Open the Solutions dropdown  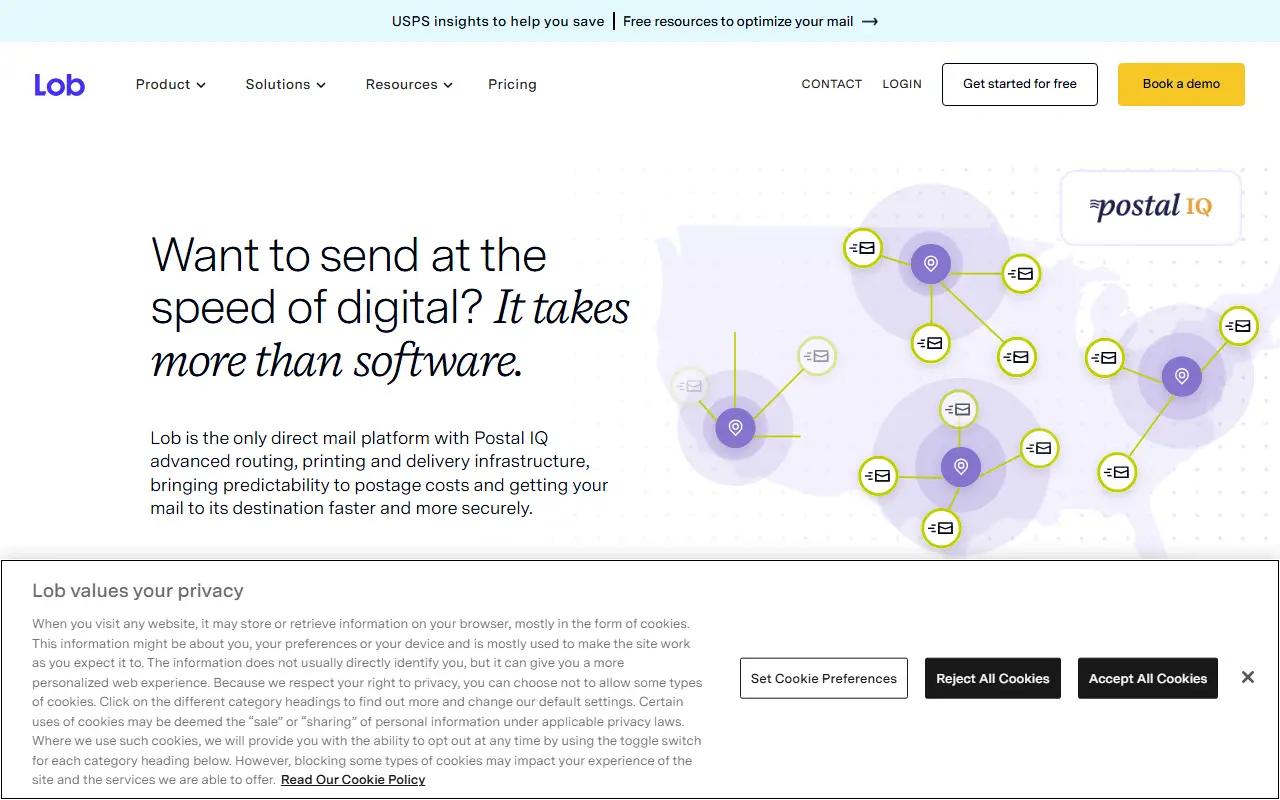tap(286, 85)
